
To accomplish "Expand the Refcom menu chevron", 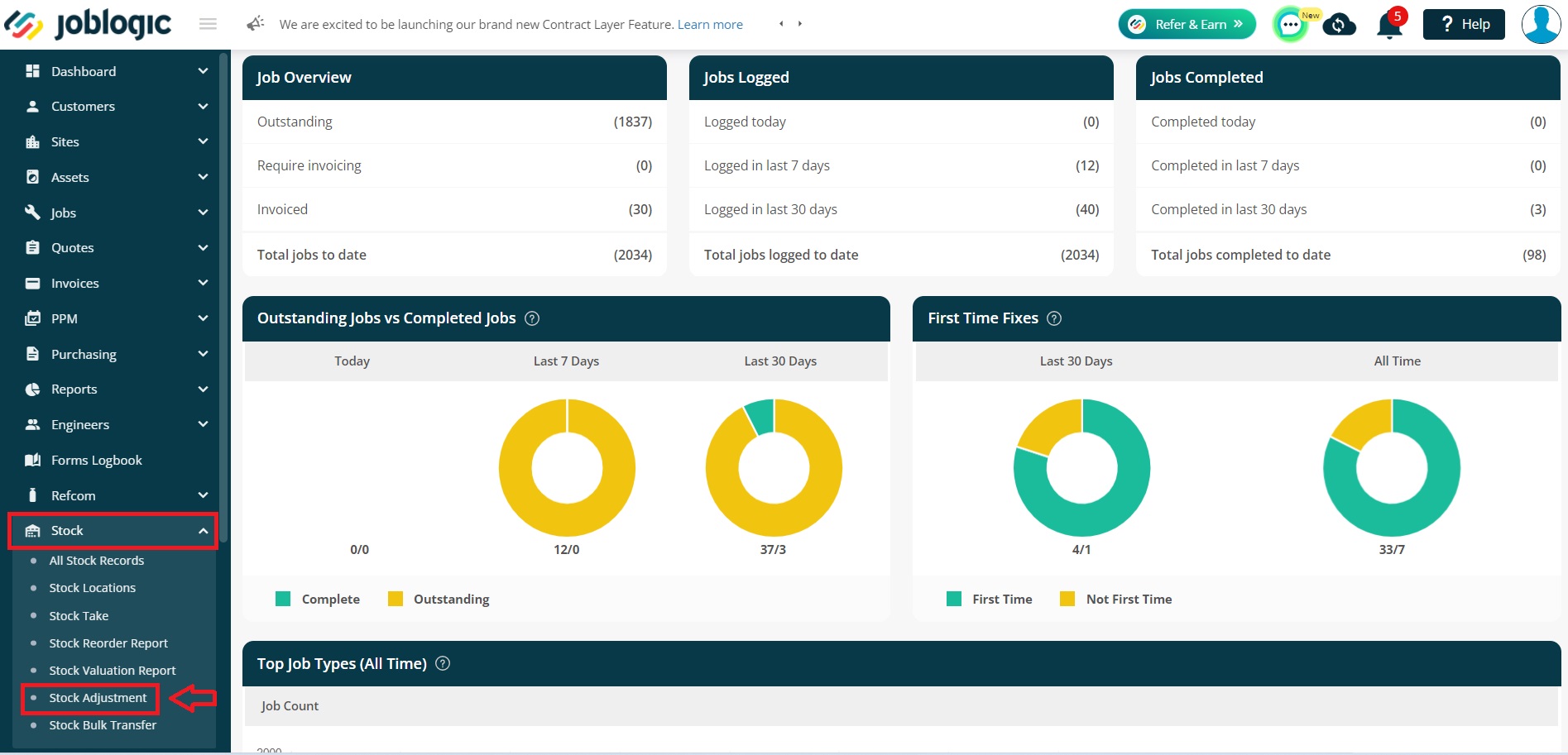I will [203, 495].
